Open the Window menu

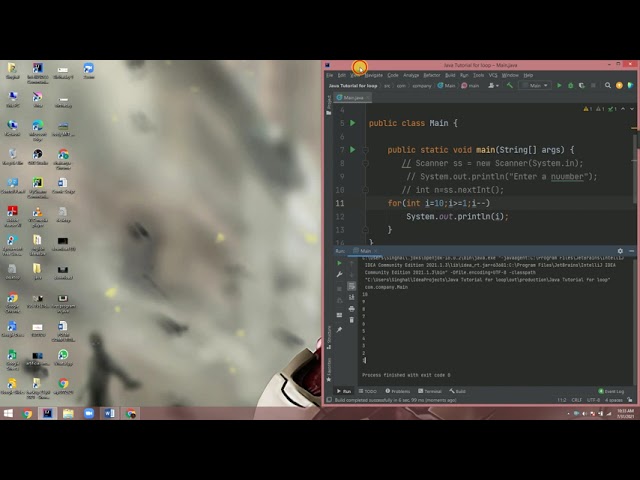click(x=510, y=75)
